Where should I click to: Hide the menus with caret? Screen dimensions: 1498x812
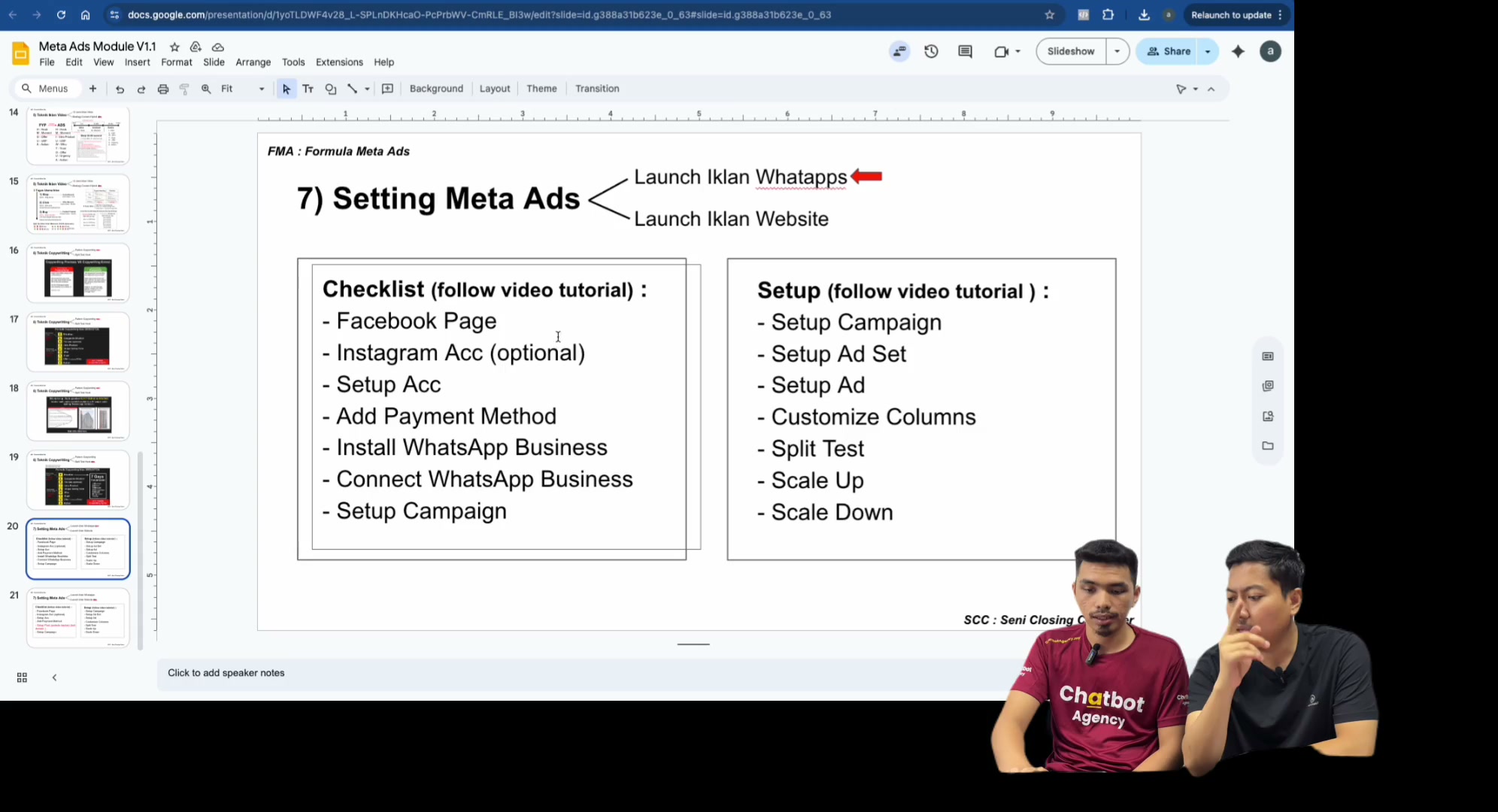(x=1211, y=89)
